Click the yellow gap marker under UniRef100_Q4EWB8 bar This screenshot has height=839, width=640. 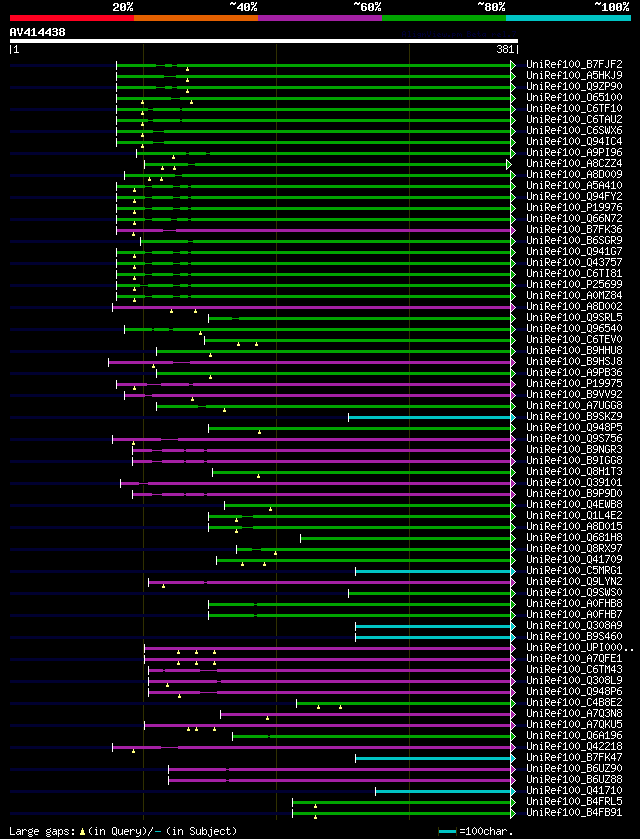click(x=271, y=509)
